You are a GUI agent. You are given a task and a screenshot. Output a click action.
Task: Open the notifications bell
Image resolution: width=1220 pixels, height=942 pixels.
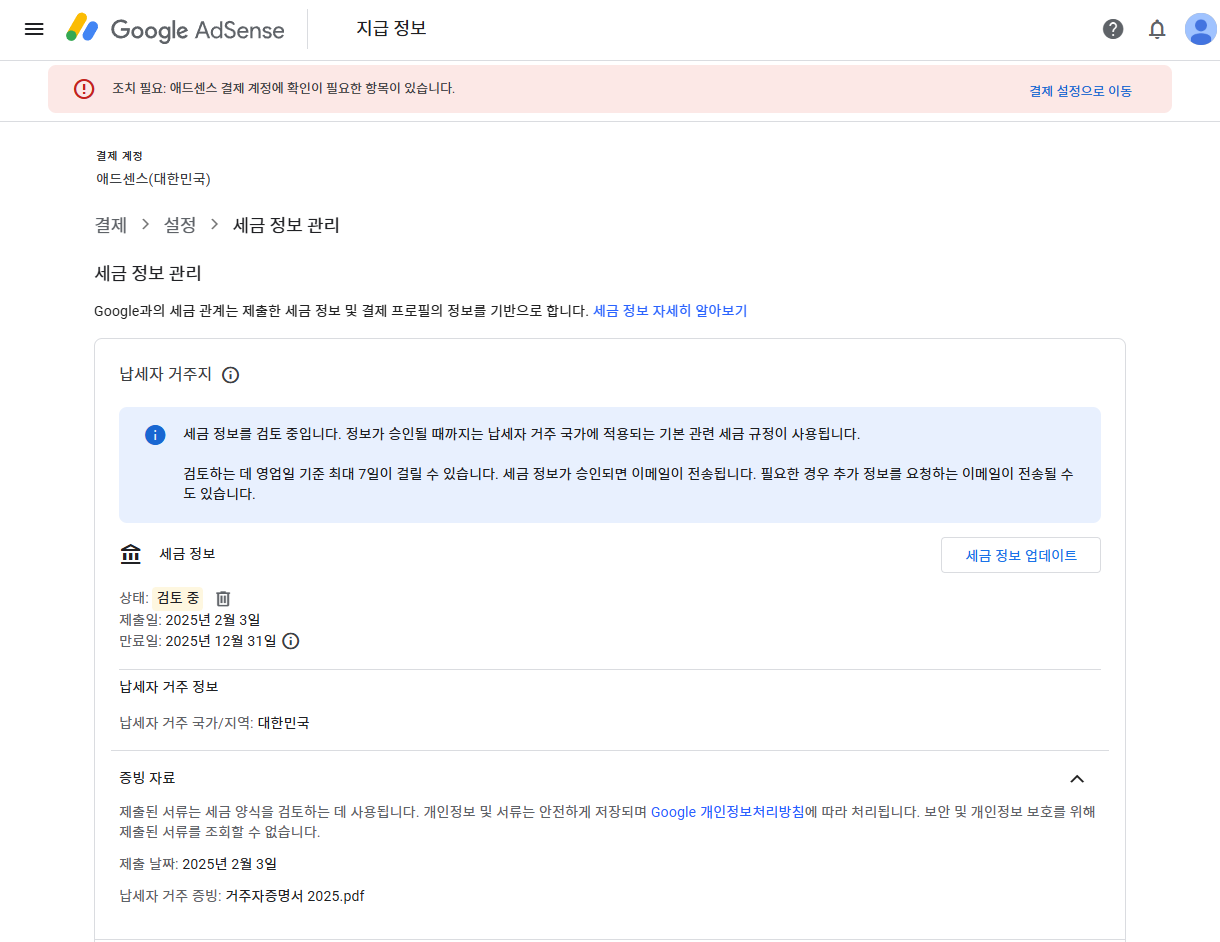[x=1157, y=29]
